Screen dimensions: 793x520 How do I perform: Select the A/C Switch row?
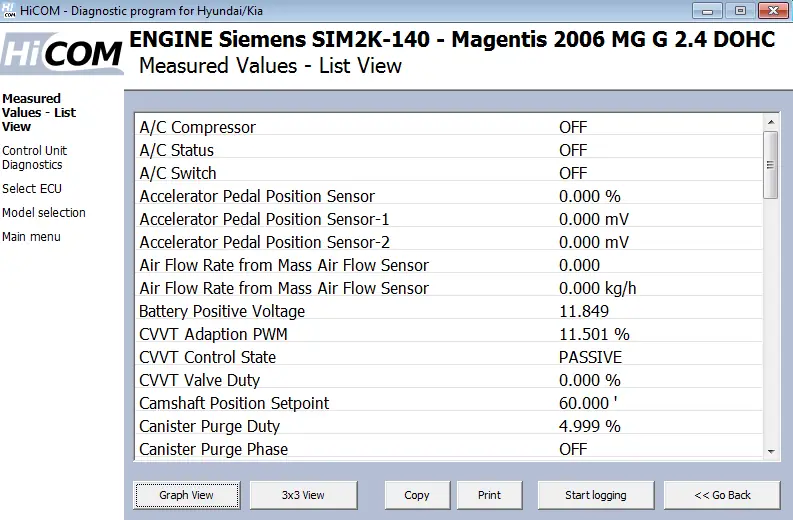(449, 174)
